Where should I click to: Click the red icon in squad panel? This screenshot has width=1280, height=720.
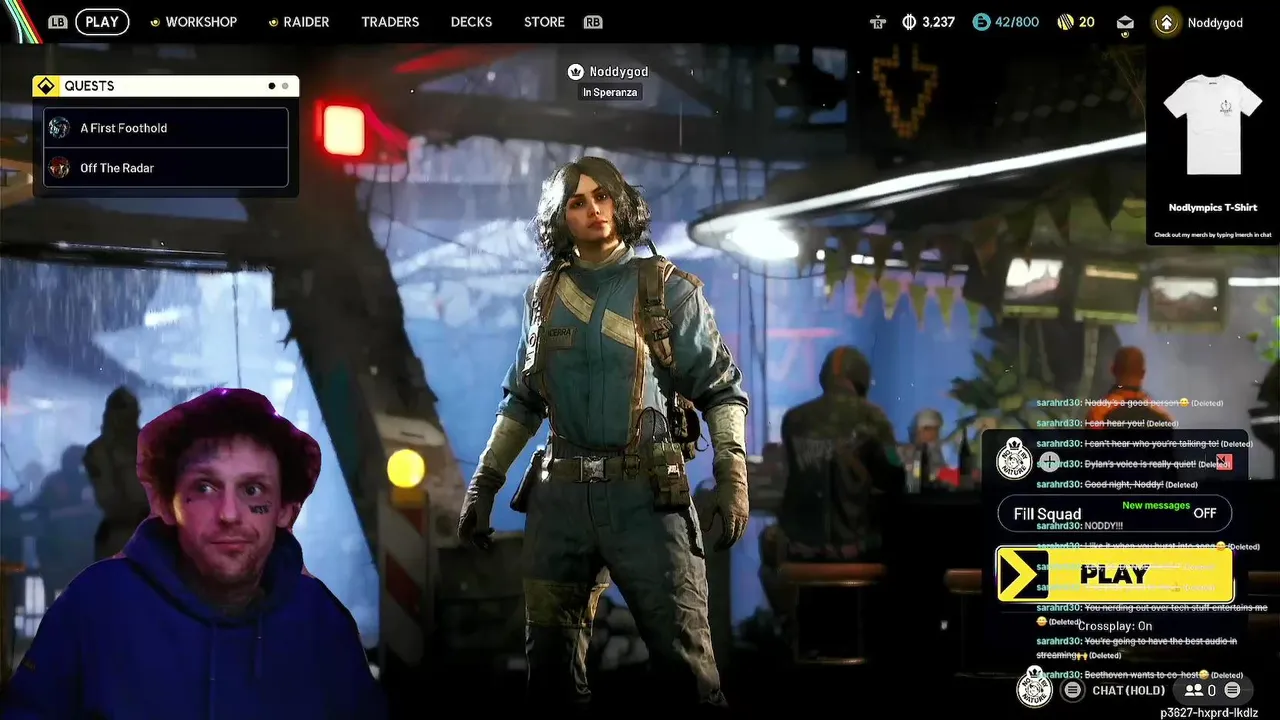[x=1224, y=462]
